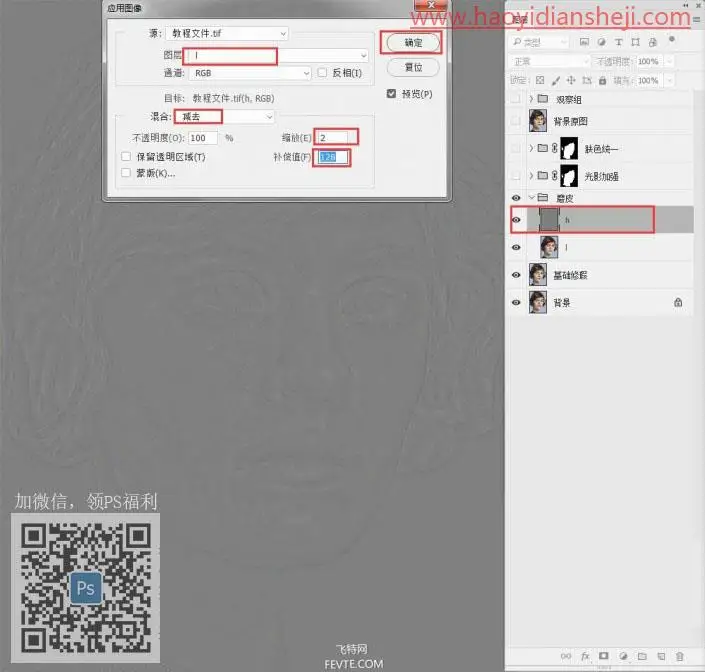The image size is (705, 672).
Task: Expand the 光影加强 group chevron
Action: (x=531, y=175)
